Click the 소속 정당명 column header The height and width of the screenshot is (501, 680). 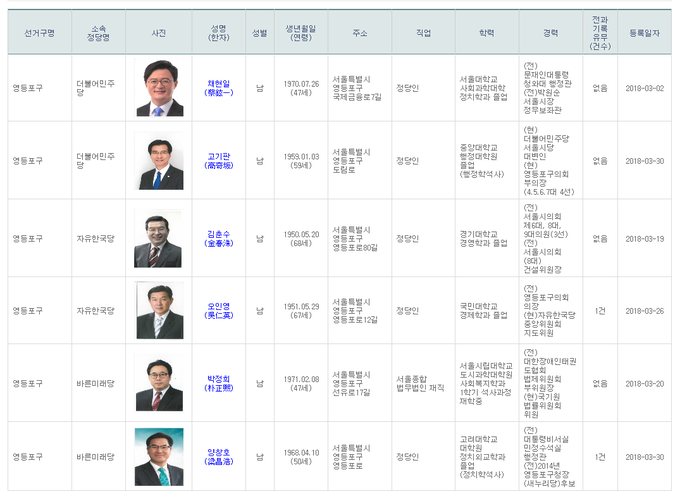pos(98,33)
